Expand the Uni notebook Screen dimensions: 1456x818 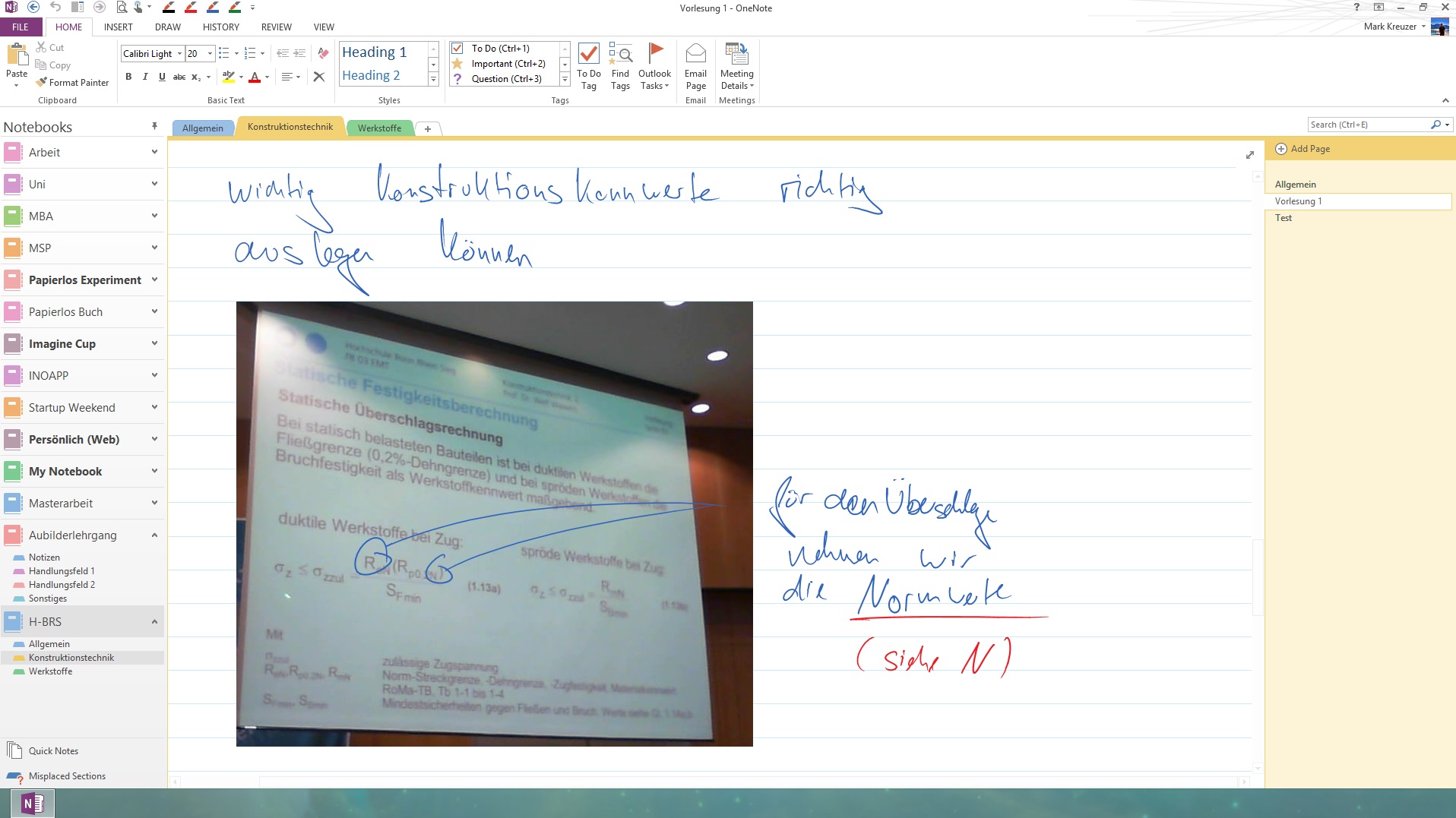pyautogui.click(x=154, y=185)
